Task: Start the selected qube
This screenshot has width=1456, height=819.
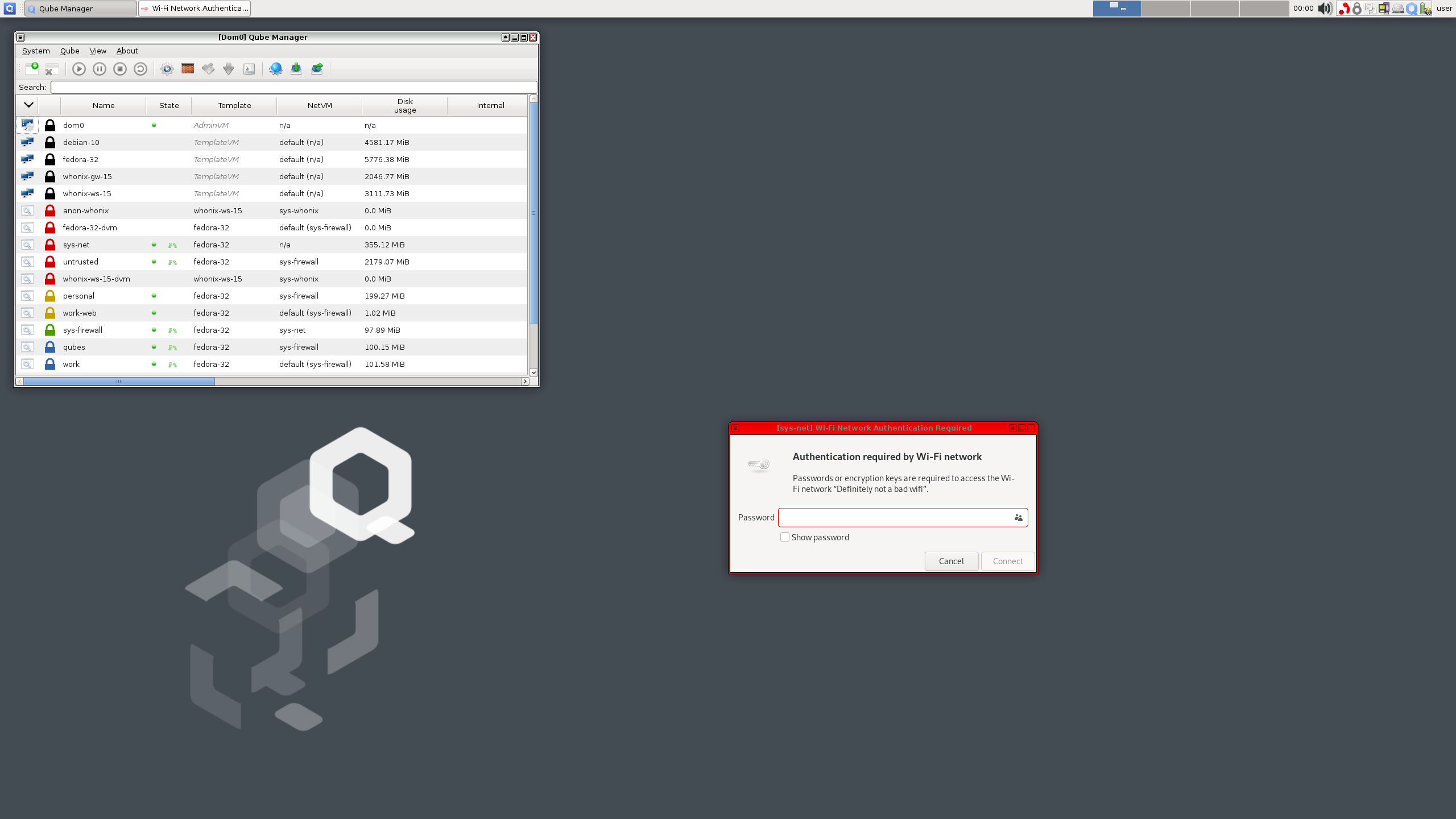Action: pyautogui.click(x=79, y=68)
